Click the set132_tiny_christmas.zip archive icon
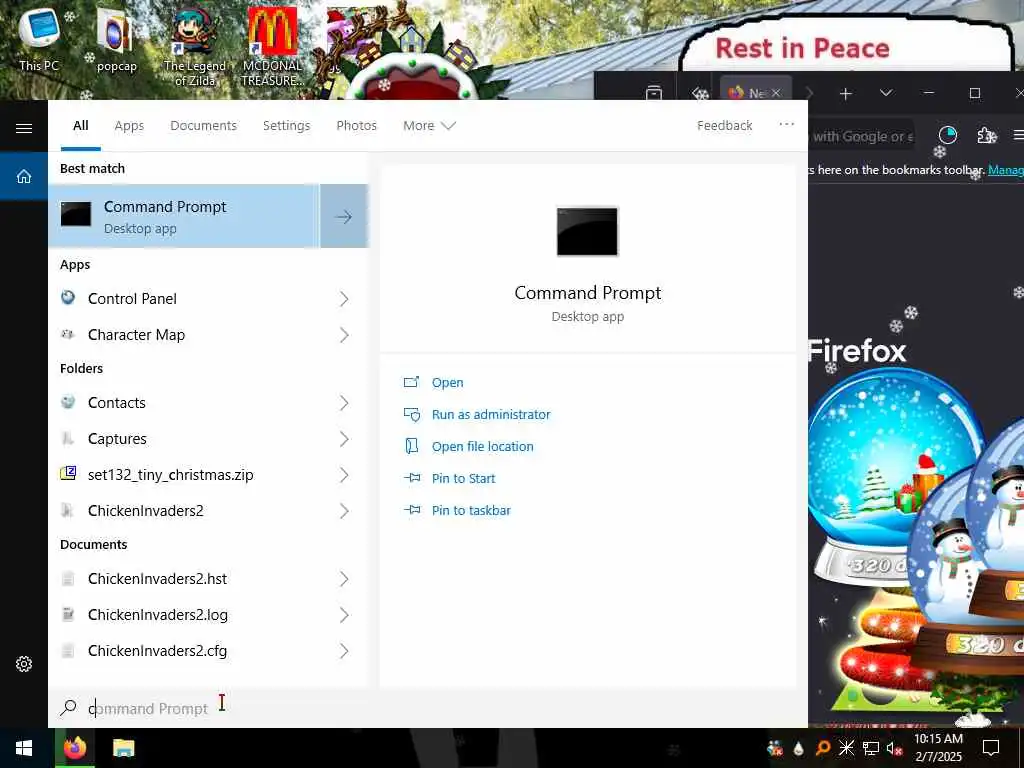This screenshot has width=1024, height=768. [x=68, y=474]
